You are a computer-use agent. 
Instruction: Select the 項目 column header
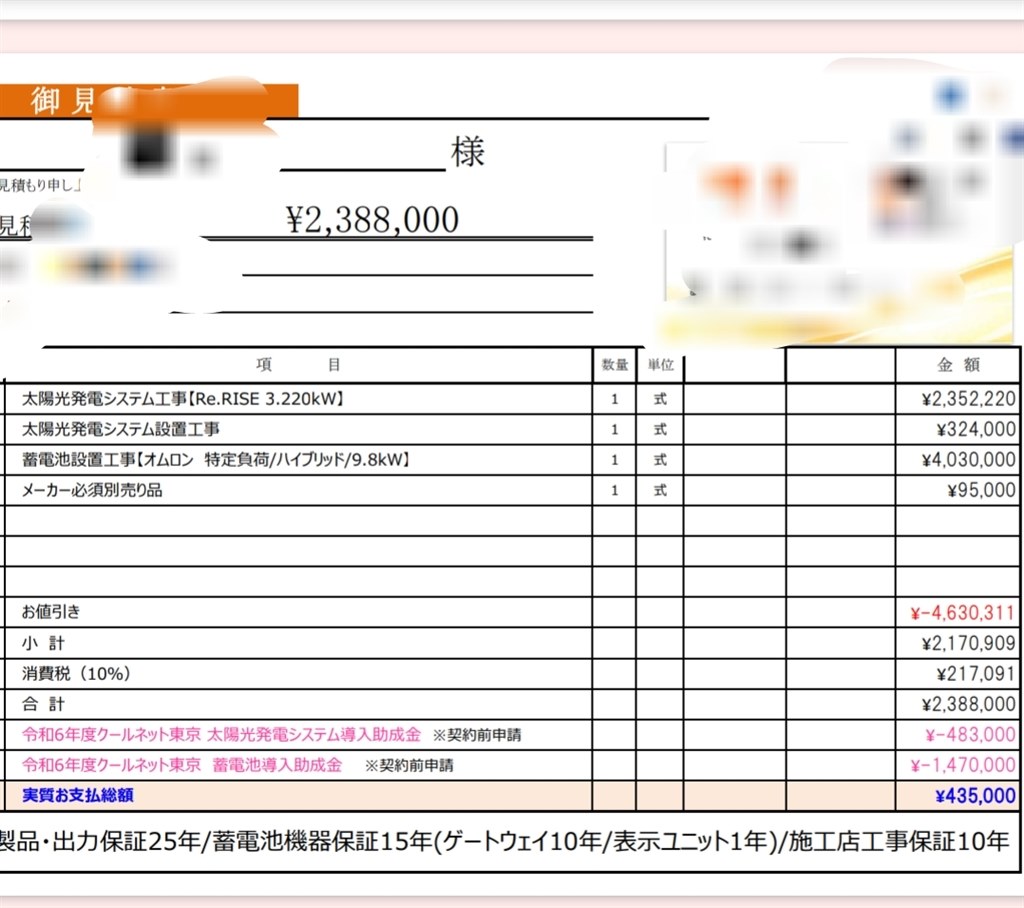298,364
